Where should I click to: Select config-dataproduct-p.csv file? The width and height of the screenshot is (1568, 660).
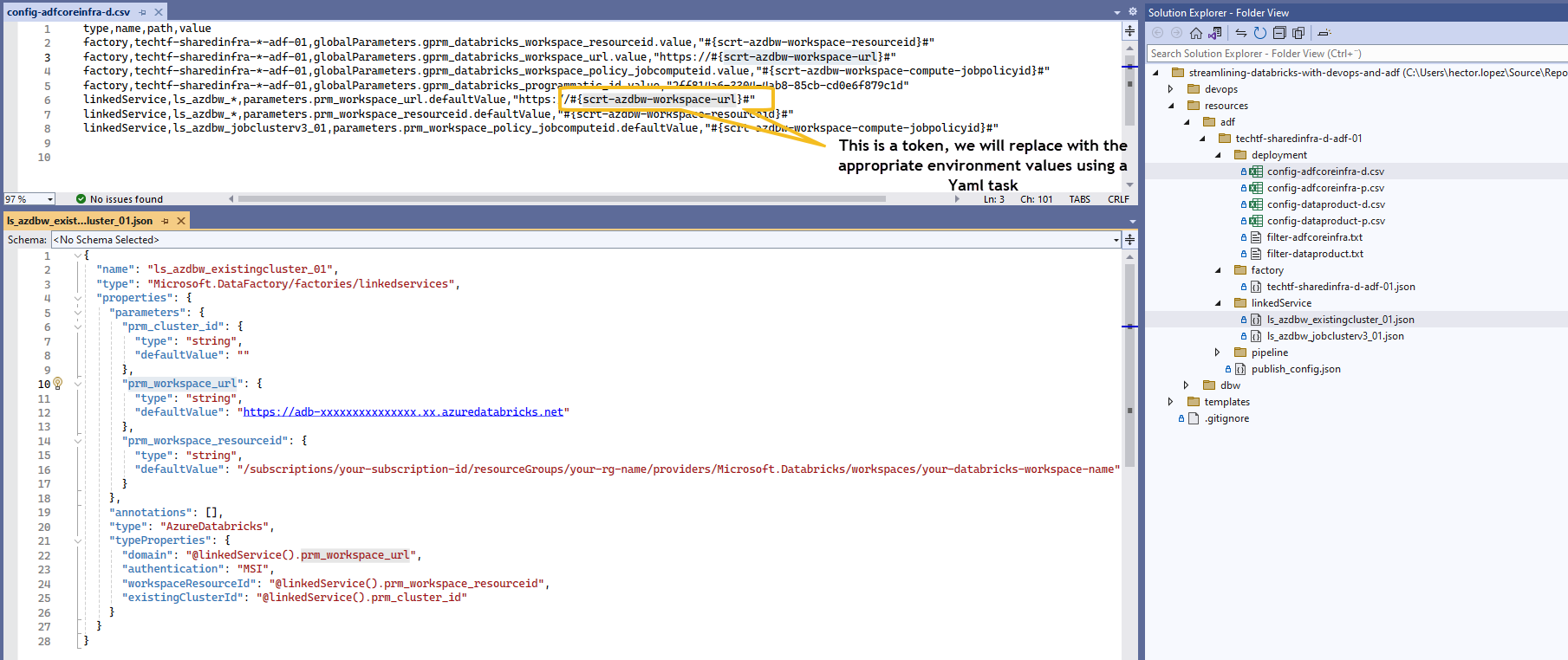(x=1326, y=221)
